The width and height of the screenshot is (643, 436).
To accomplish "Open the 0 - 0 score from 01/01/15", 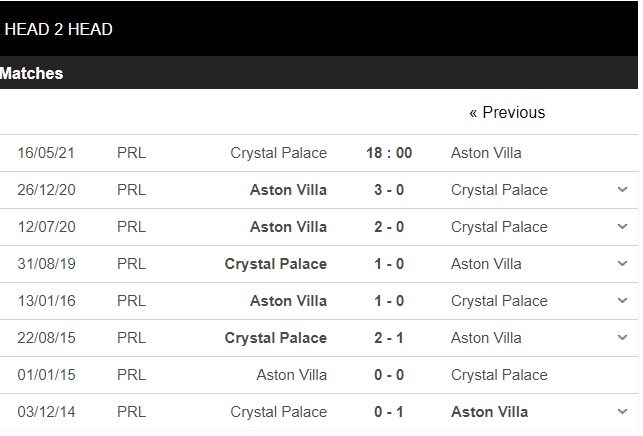I will (x=389, y=375).
